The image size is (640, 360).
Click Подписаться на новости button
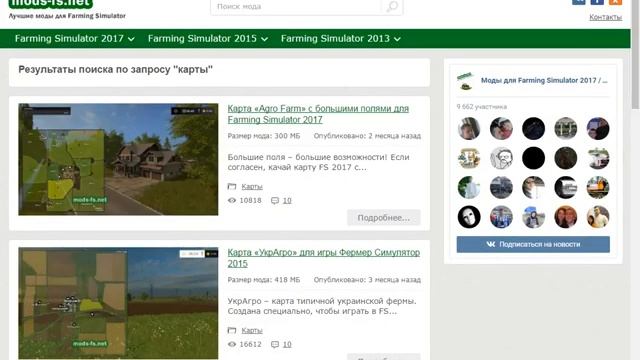coord(533,244)
